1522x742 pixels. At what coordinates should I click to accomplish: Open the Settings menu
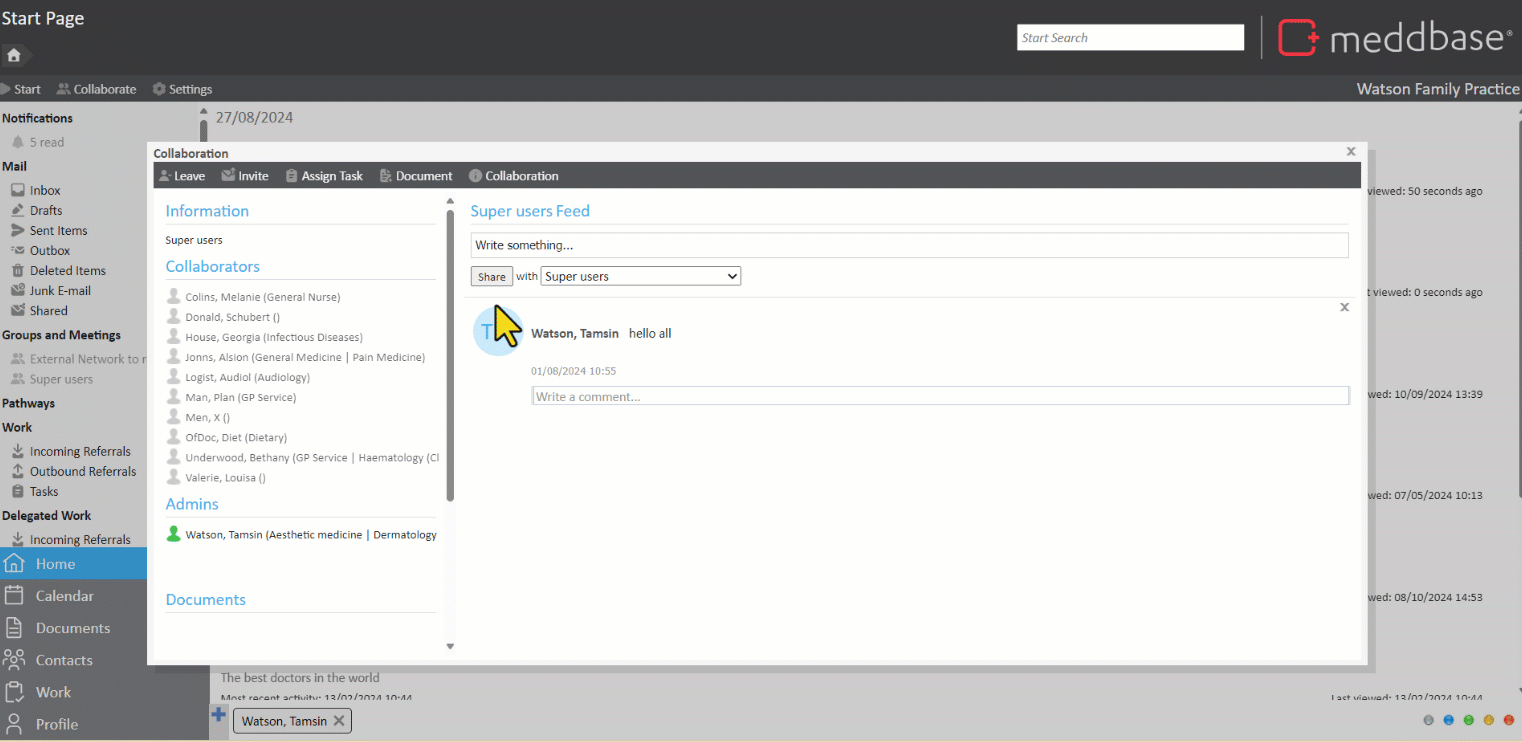182,89
